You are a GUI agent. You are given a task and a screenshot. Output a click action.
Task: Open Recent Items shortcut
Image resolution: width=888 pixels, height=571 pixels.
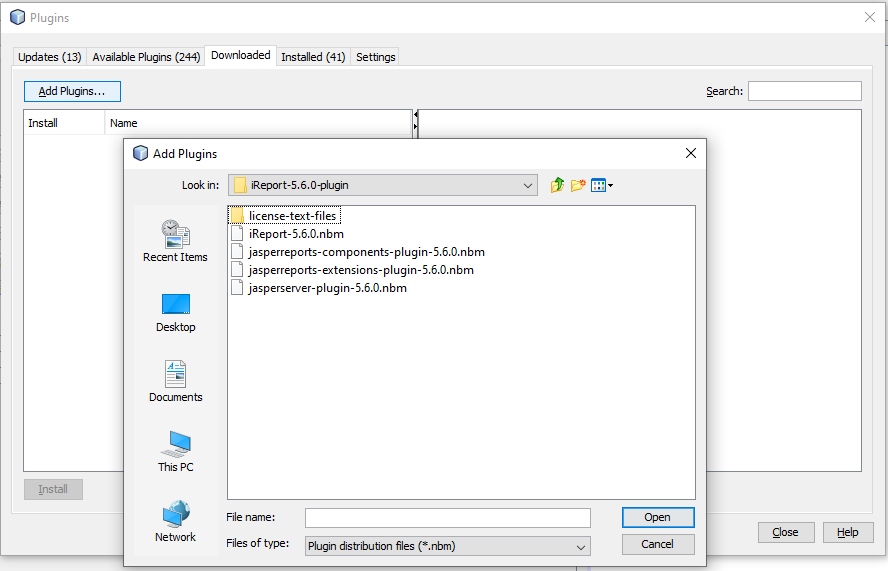pos(176,242)
